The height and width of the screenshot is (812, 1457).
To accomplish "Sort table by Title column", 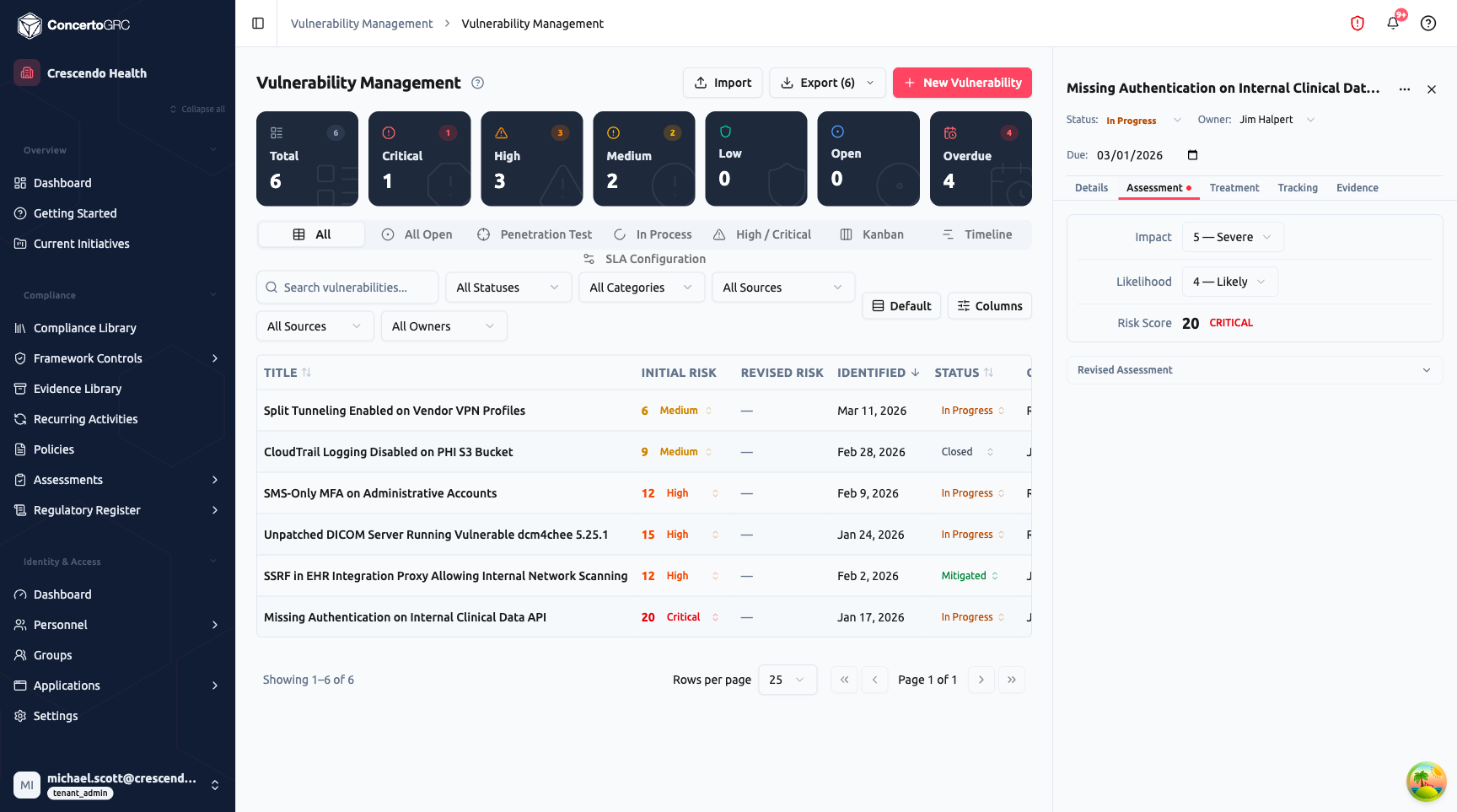I will pos(288,373).
